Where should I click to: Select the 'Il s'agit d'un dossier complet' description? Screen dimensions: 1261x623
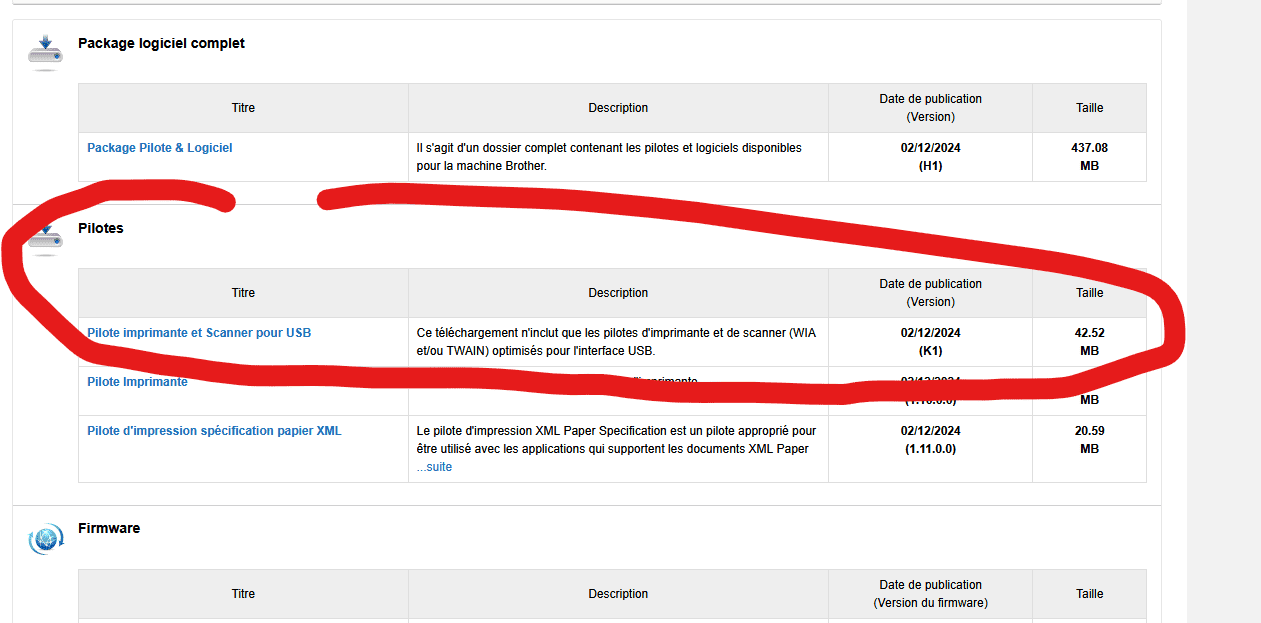point(618,157)
